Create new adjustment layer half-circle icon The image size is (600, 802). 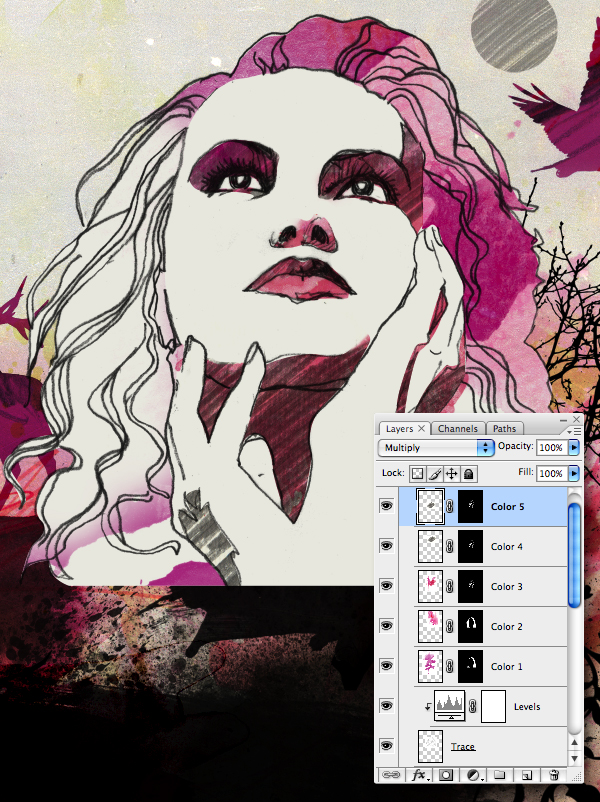[473, 775]
